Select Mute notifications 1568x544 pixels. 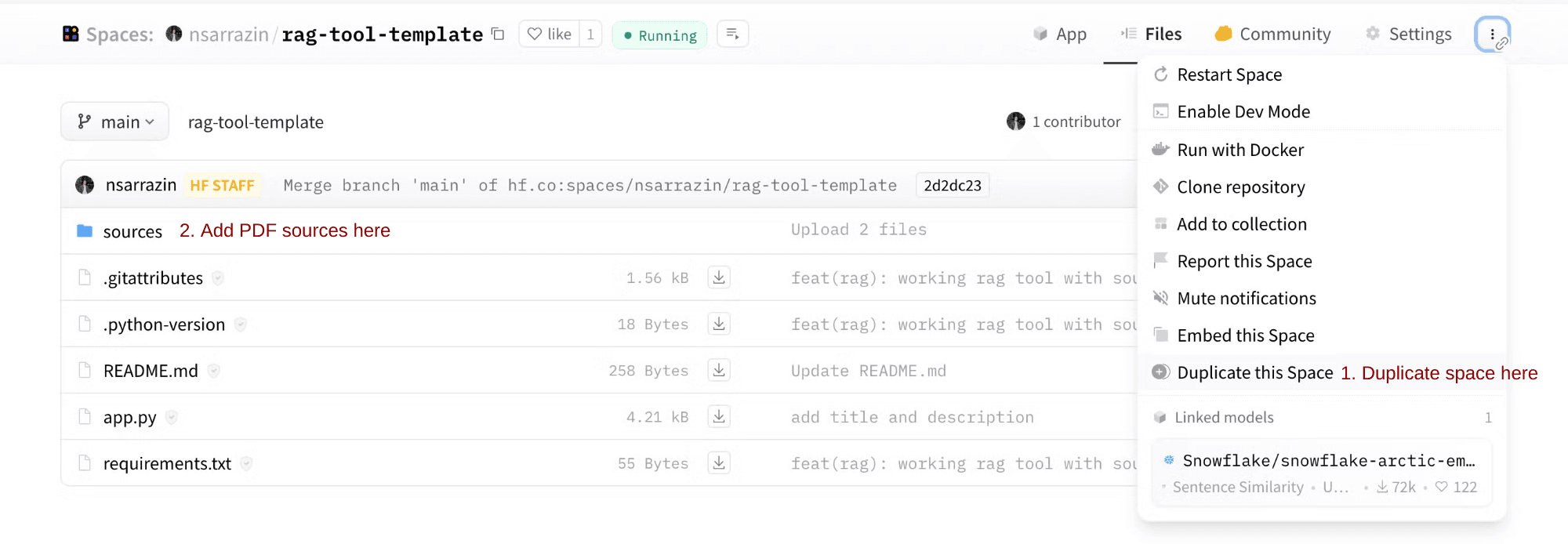coord(1323,298)
